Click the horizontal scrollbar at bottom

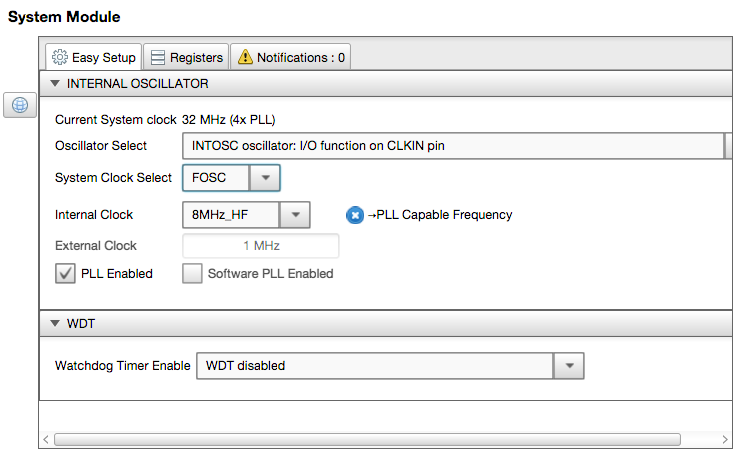click(x=367, y=439)
